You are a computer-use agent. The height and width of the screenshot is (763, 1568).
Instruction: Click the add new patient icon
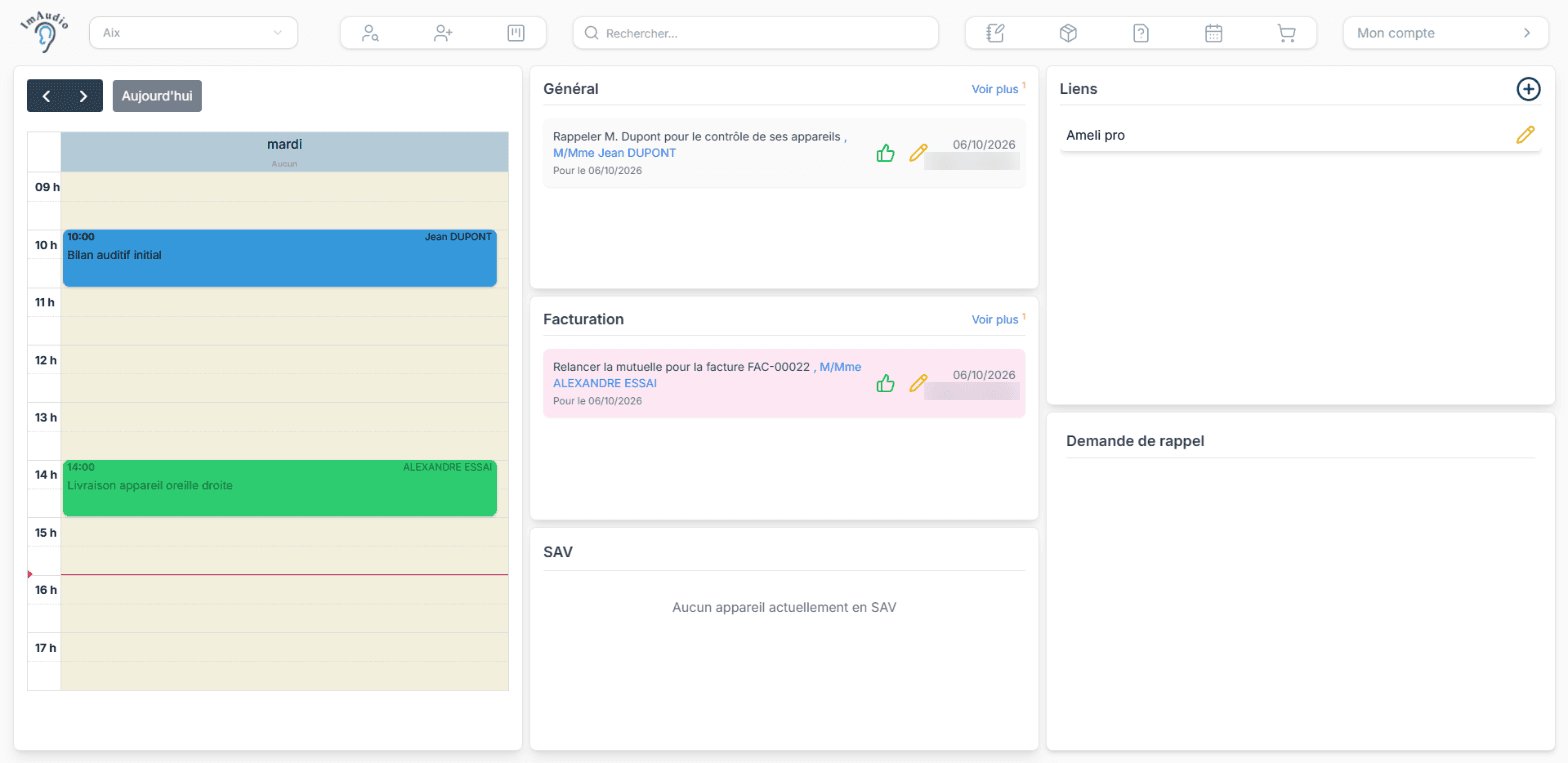443,33
